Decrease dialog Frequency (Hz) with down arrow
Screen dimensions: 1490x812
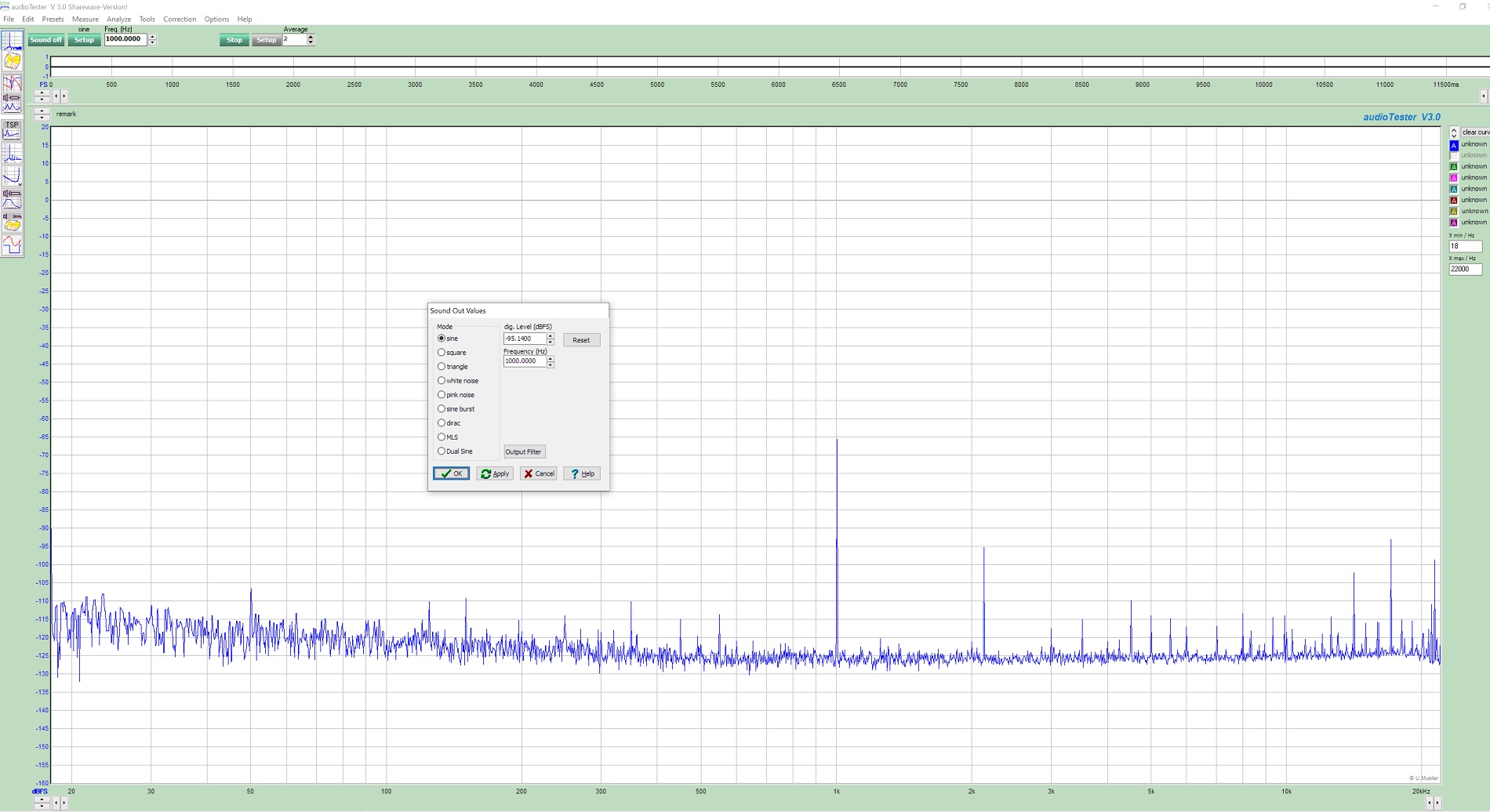point(551,364)
